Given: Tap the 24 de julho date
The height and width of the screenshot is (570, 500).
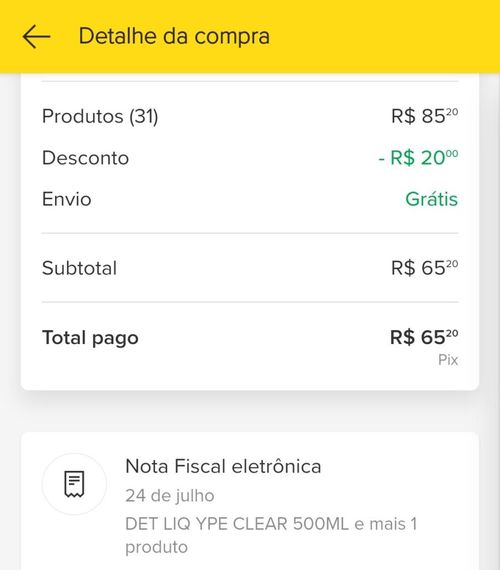Looking at the screenshot, I should (170, 495).
